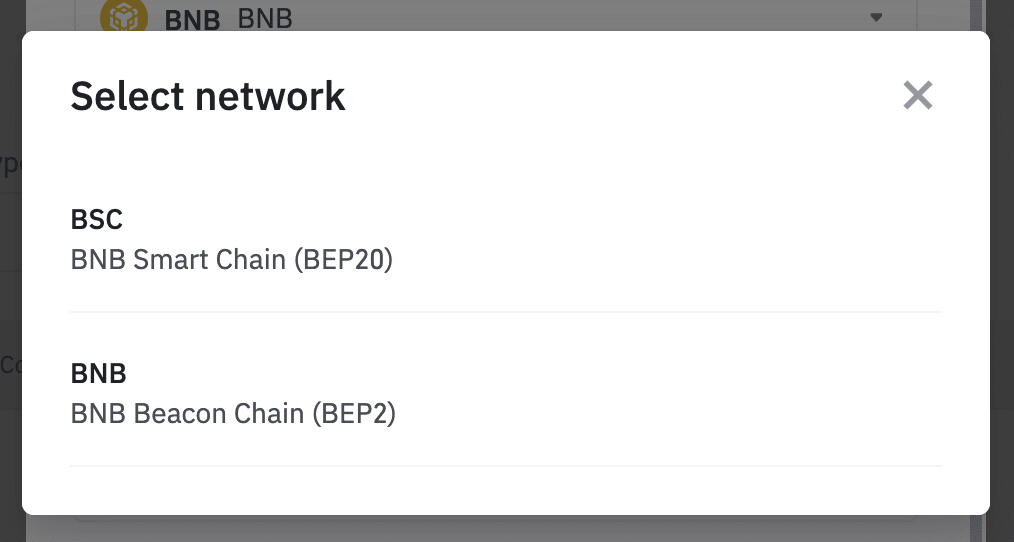
Task: Click the empty space right of BNB Beacon Chain
Action: pos(700,394)
